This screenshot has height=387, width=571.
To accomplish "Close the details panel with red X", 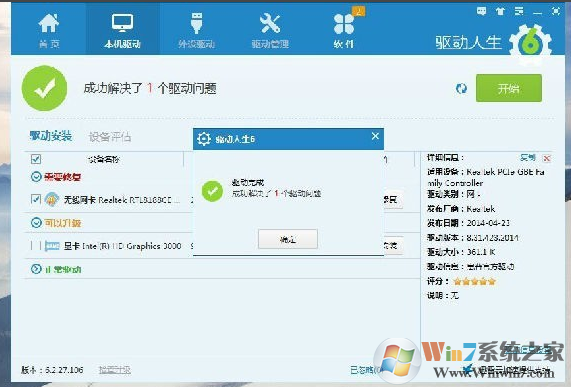I will coord(547,158).
